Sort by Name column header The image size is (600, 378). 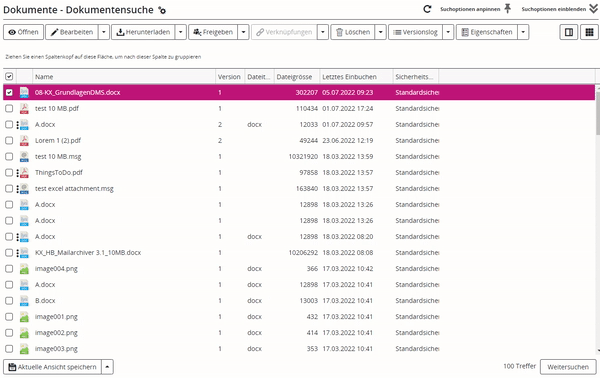point(124,77)
